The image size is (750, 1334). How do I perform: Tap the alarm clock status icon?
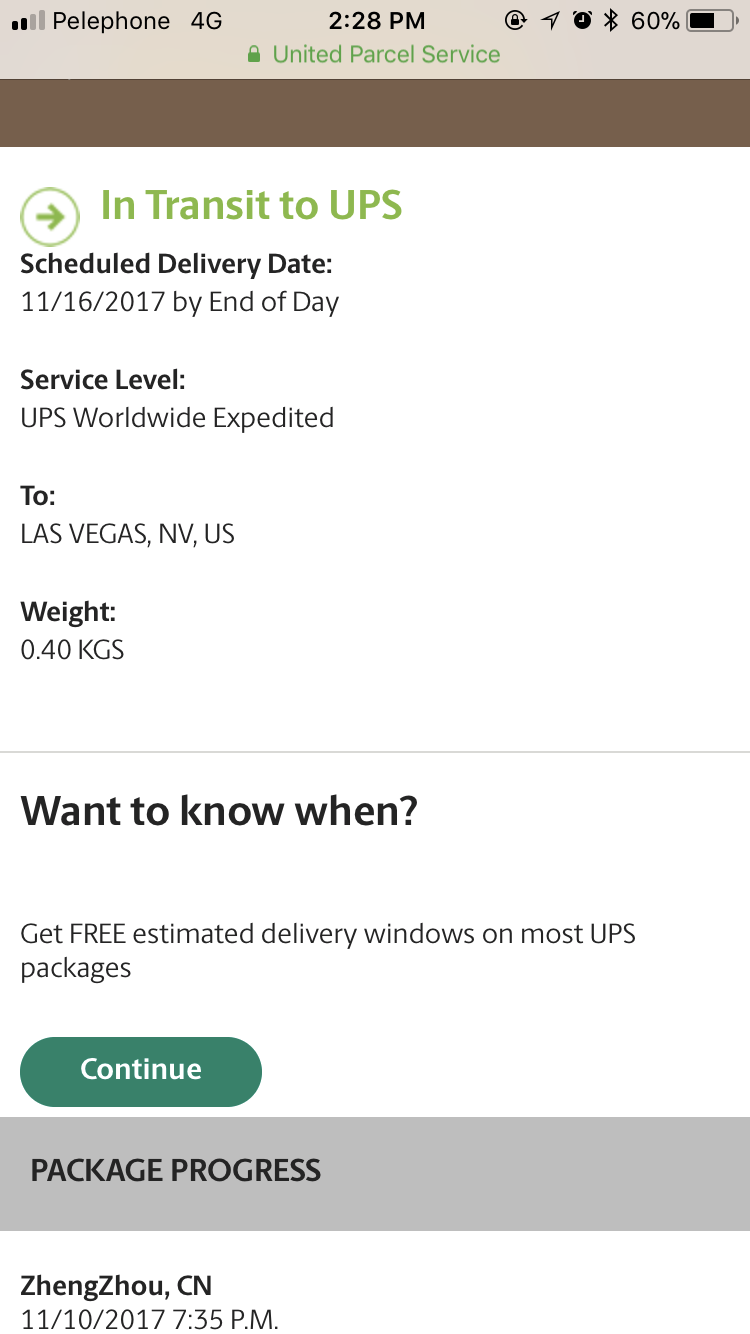(581, 21)
